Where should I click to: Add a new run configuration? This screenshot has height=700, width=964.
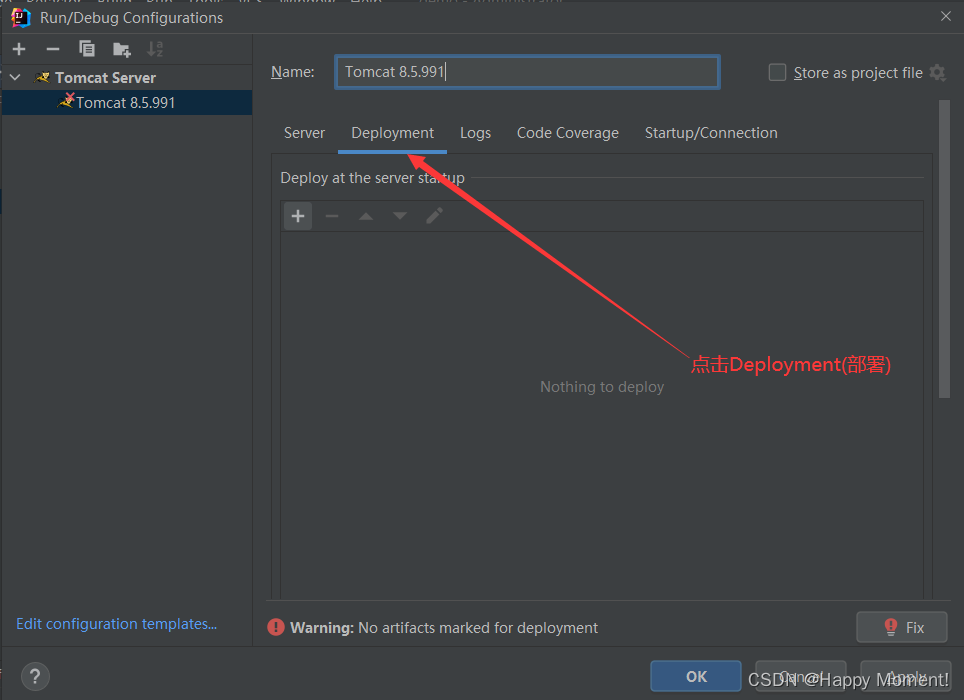(x=19, y=49)
